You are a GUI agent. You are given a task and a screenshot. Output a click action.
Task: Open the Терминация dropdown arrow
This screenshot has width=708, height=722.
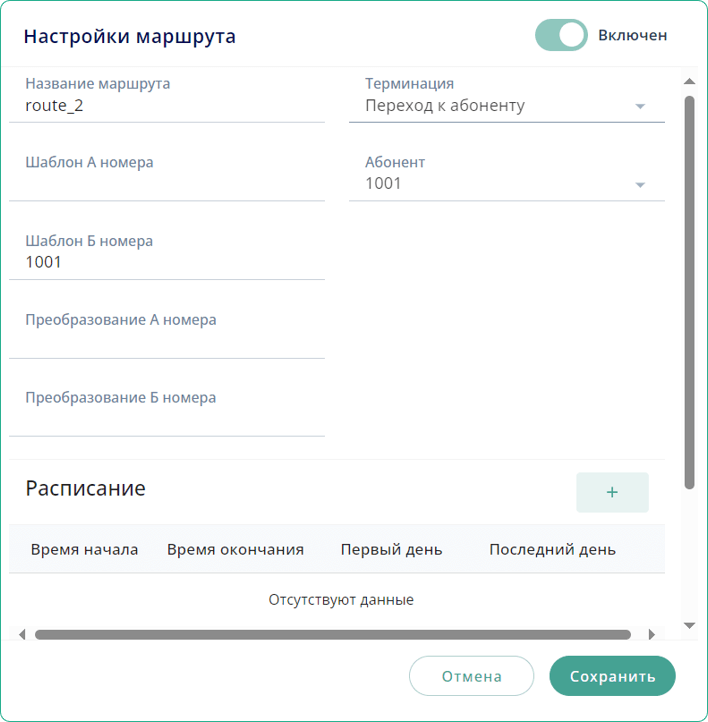point(640,106)
